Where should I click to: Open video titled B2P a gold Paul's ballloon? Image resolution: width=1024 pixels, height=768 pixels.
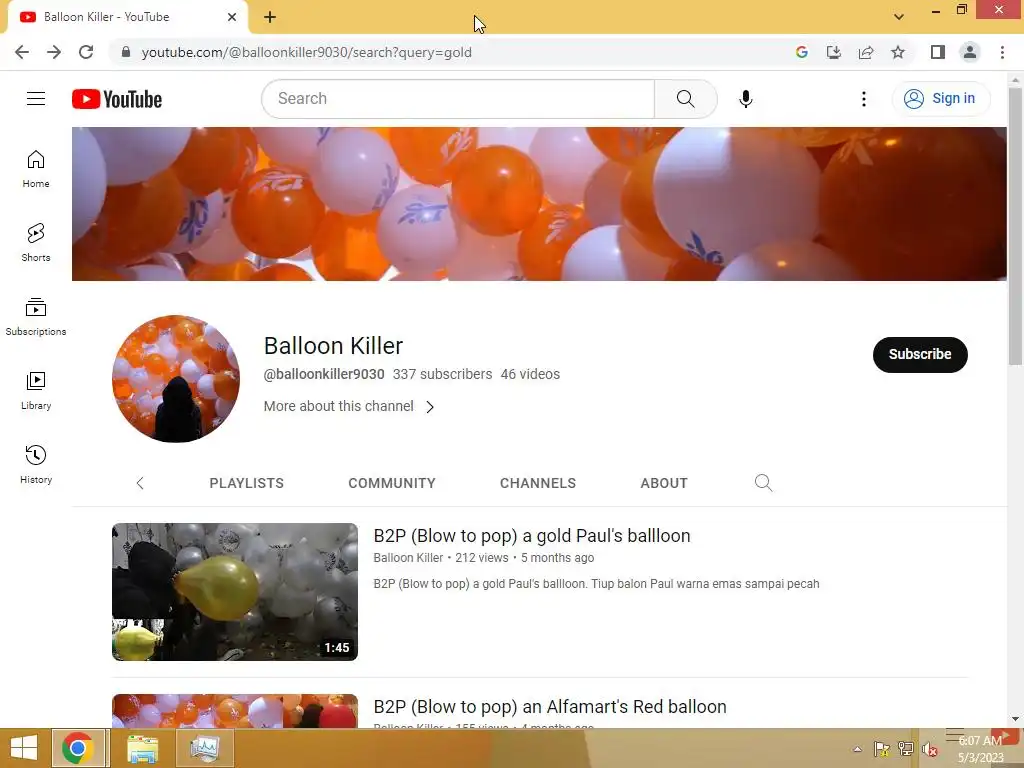532,536
